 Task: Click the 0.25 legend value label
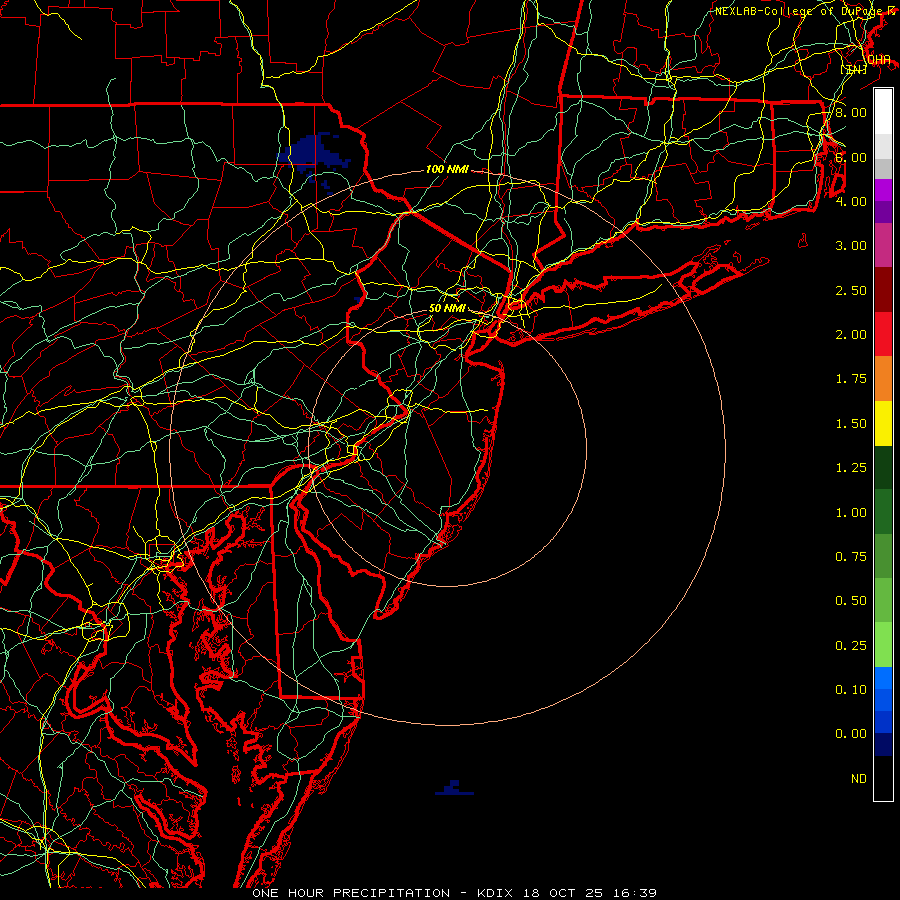click(x=851, y=646)
